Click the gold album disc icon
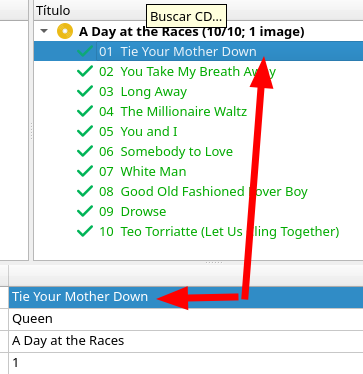The width and height of the screenshot is (363, 374). 65,31
